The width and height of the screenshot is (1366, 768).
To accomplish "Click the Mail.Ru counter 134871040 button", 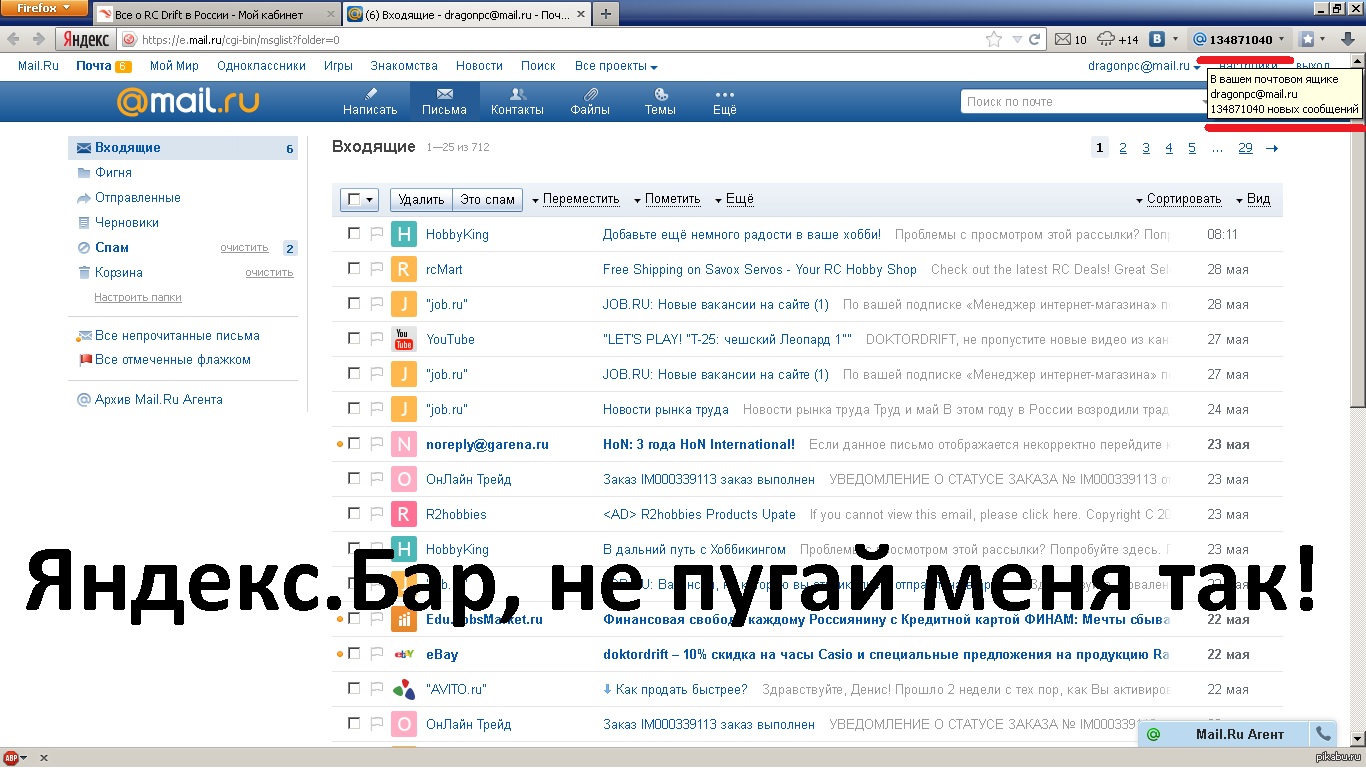I will (x=1238, y=39).
